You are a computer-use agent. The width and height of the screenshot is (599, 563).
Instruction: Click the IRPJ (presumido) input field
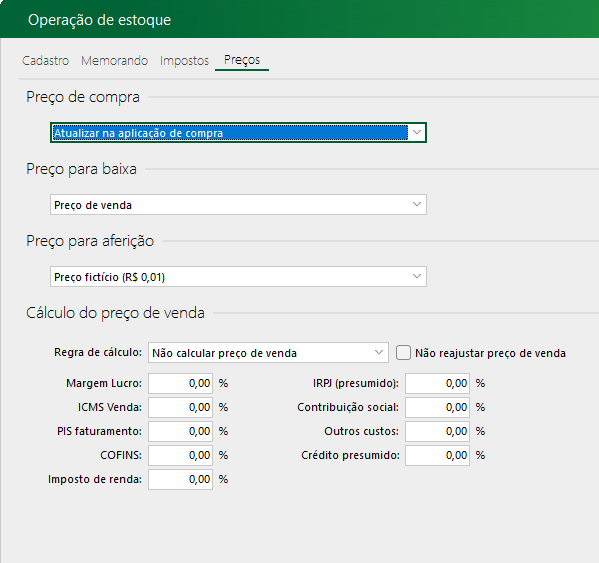437,383
